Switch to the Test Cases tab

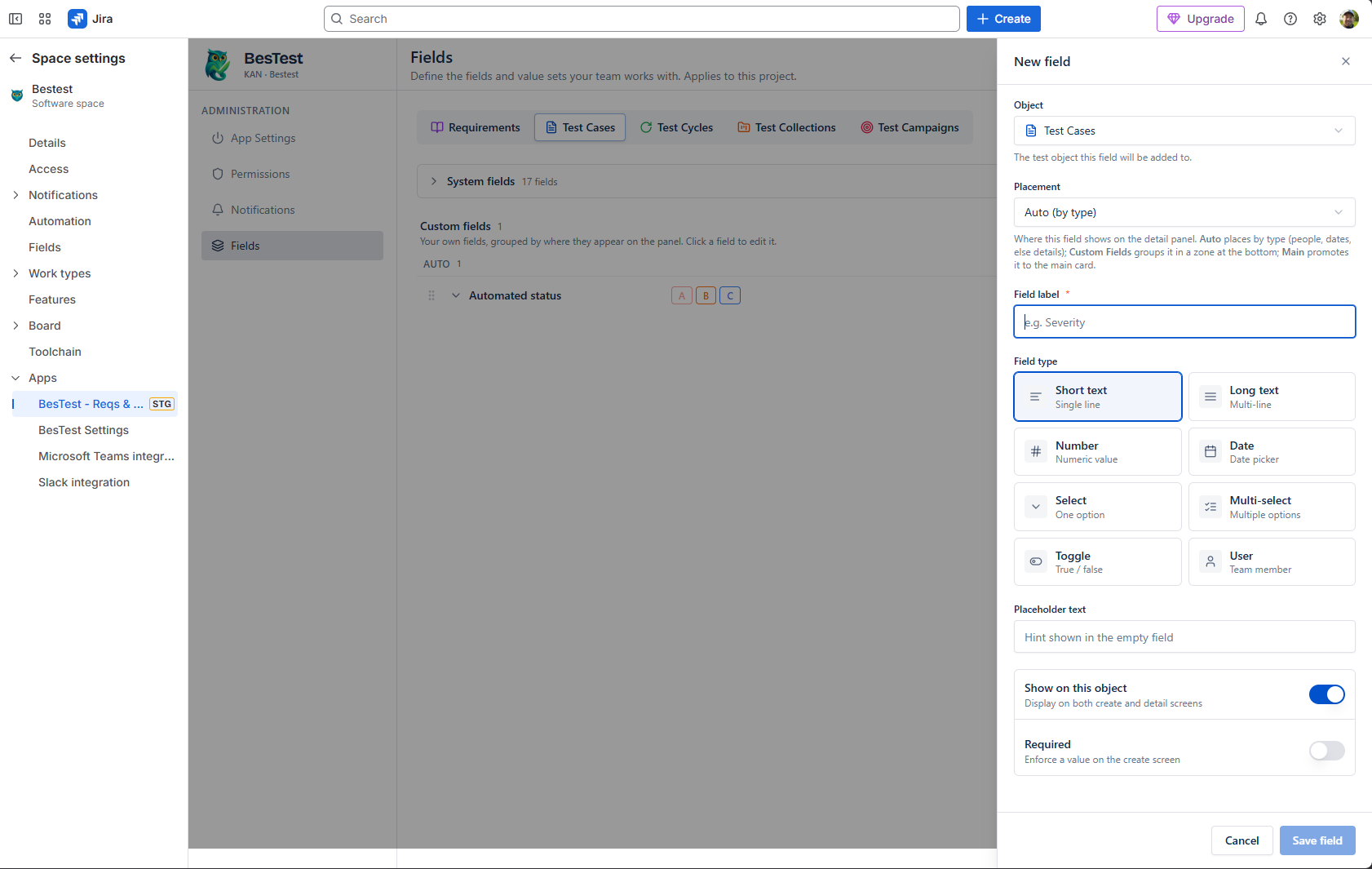tap(580, 127)
